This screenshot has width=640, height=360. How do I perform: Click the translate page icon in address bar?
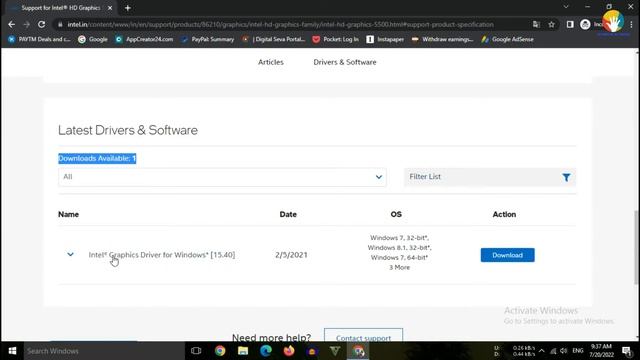click(536, 24)
